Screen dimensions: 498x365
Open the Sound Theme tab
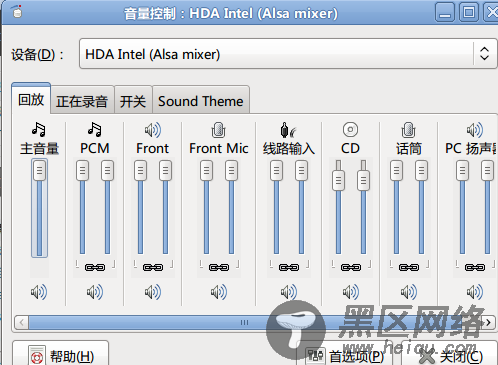click(x=201, y=101)
